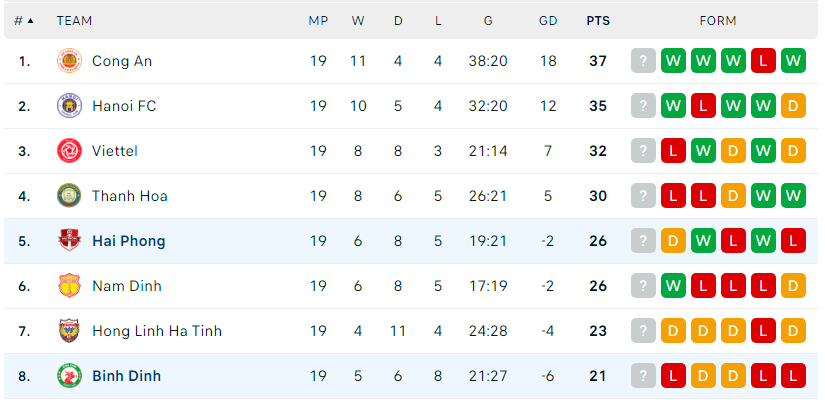Click Cong An's upcoming match question badge

[x=643, y=61]
